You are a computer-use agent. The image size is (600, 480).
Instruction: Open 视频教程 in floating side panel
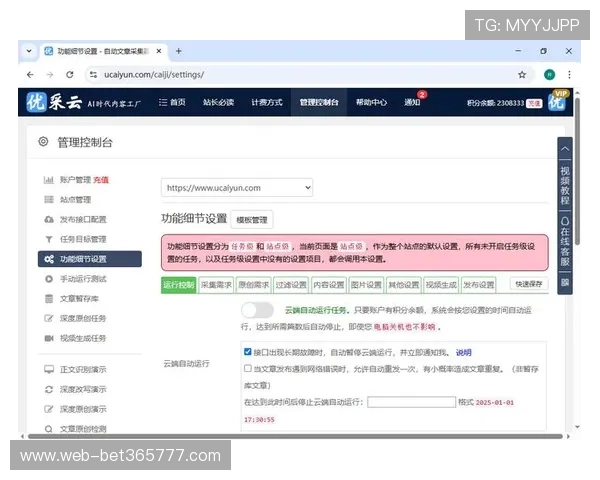(x=565, y=186)
